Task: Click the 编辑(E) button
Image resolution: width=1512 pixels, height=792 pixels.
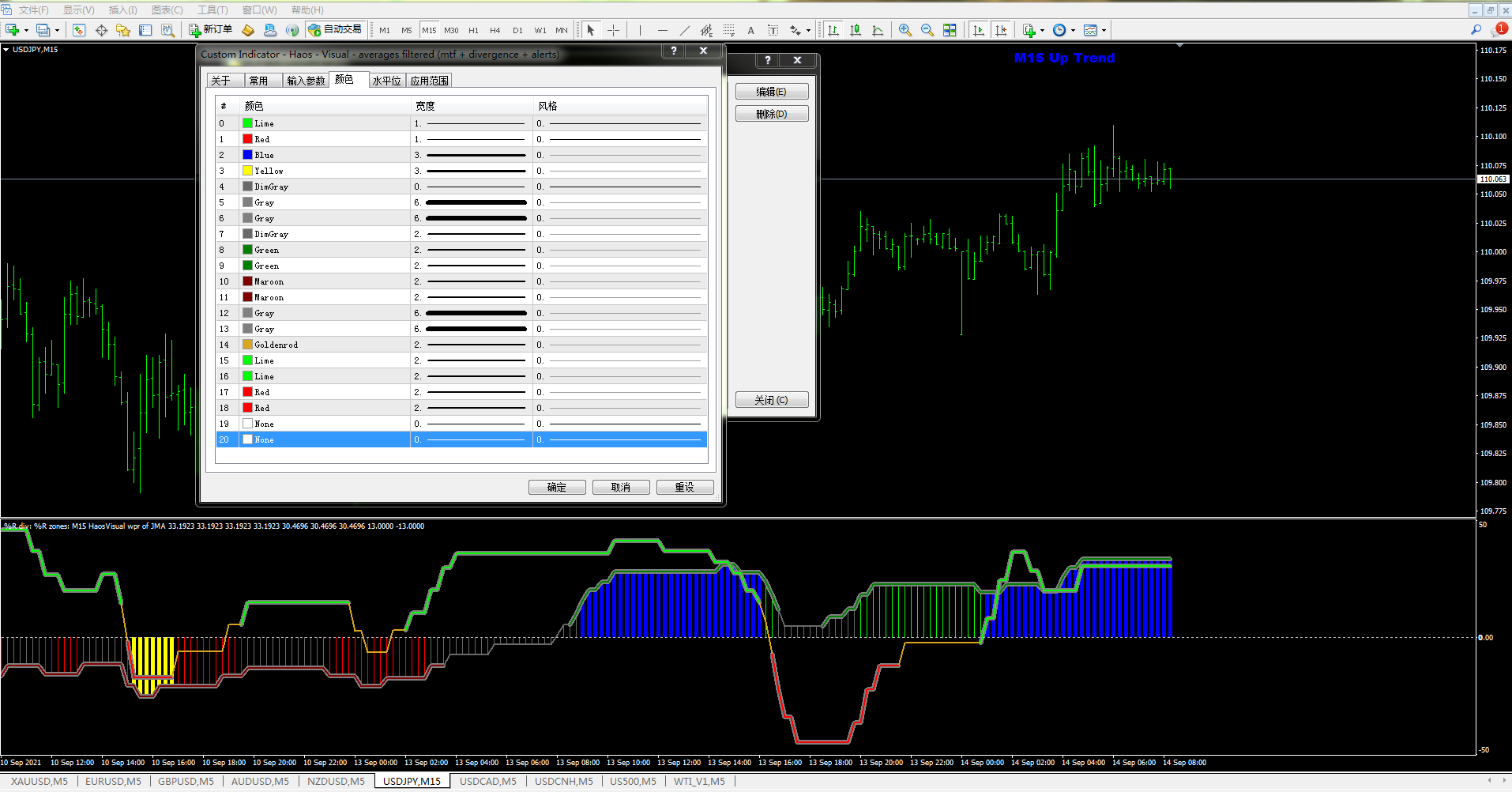Action: 771,92
